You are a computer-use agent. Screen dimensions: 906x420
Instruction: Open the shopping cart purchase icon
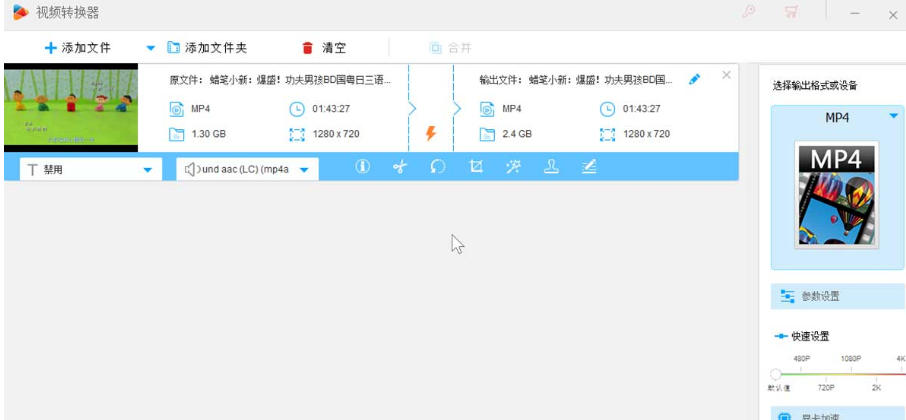[x=790, y=12]
